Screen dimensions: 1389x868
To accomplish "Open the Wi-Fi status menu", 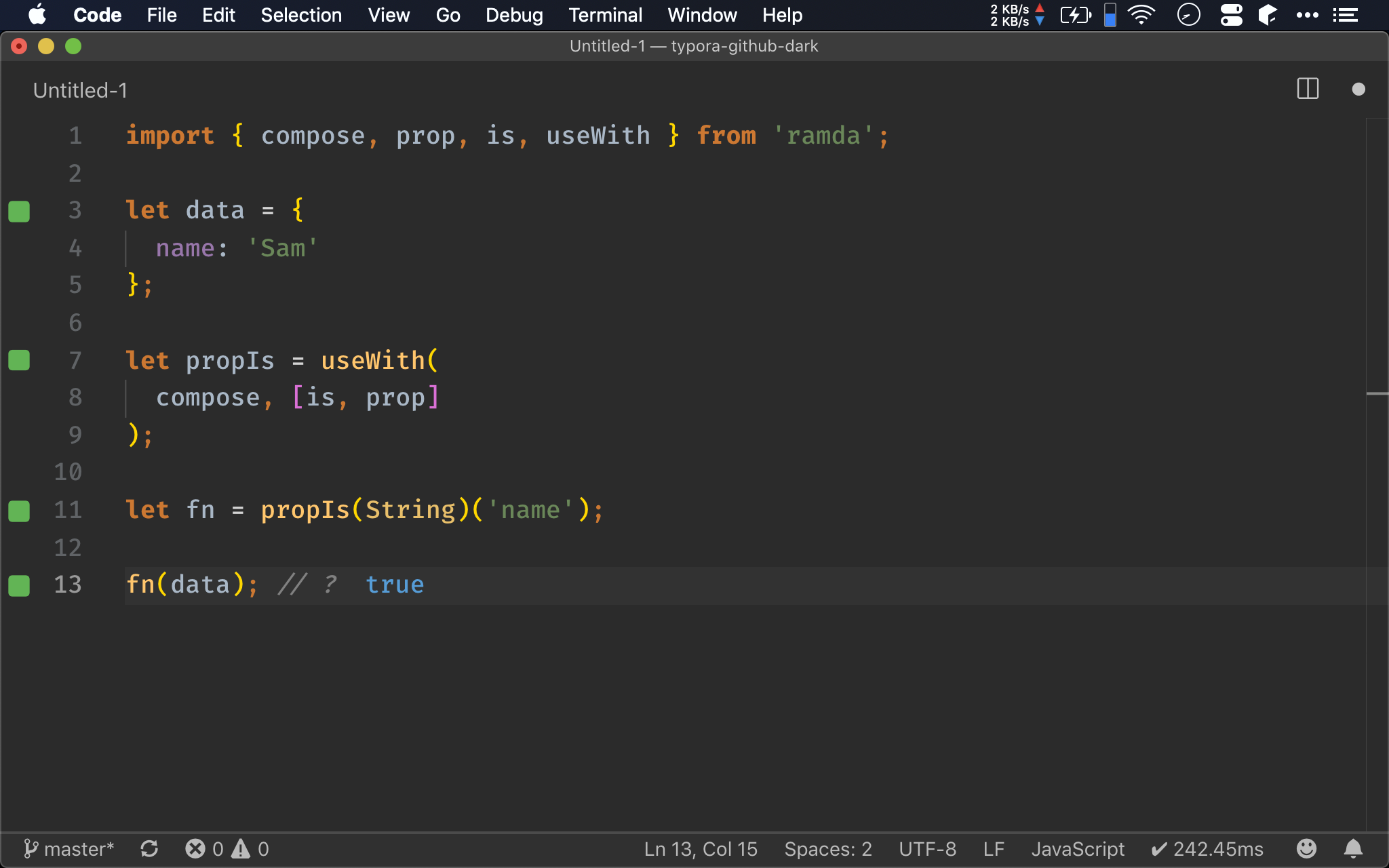I will pyautogui.click(x=1141, y=15).
